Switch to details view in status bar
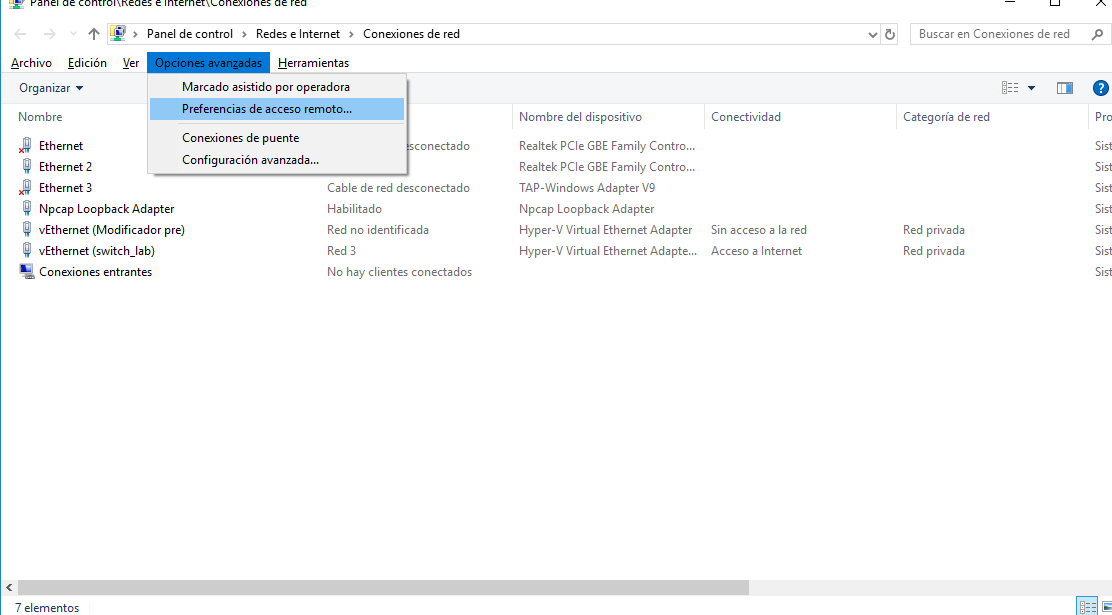The height and width of the screenshot is (615, 1112). [1087, 606]
